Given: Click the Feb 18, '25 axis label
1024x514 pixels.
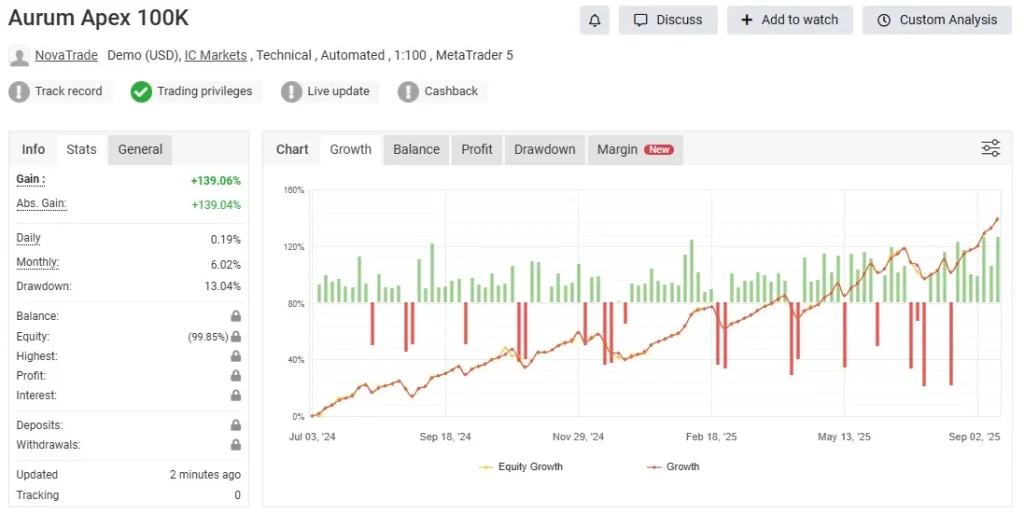Looking at the screenshot, I should click(711, 436).
